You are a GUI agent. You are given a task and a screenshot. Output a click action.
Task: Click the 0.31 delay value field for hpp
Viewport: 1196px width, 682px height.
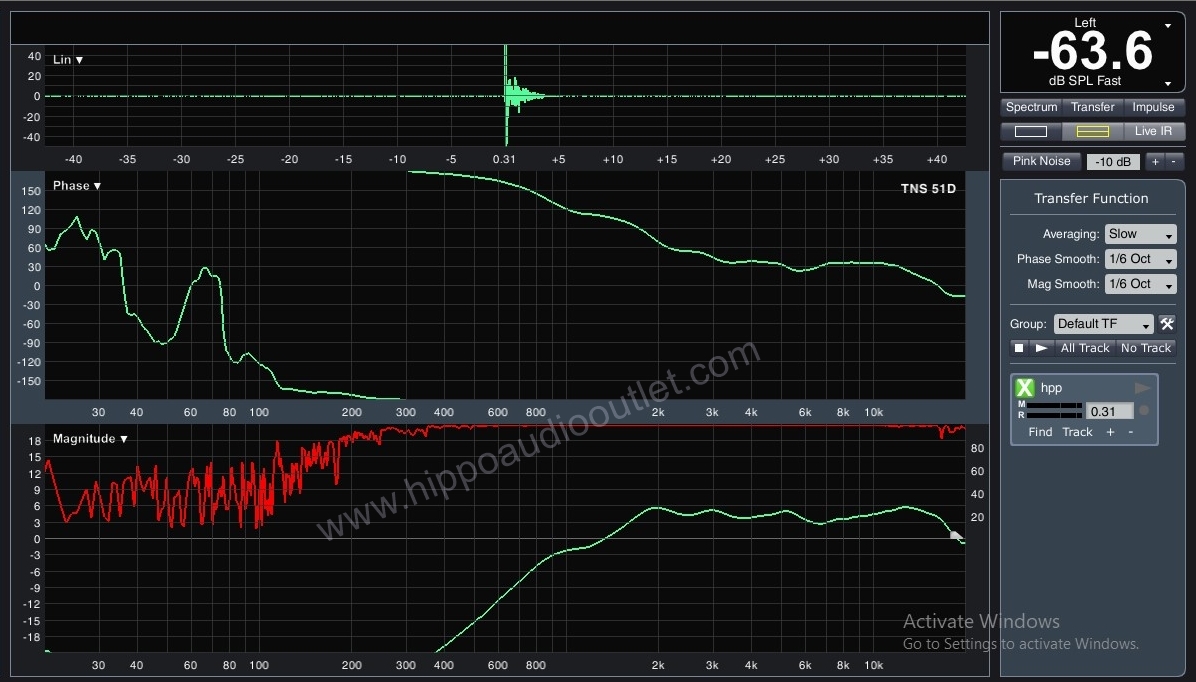point(1108,411)
